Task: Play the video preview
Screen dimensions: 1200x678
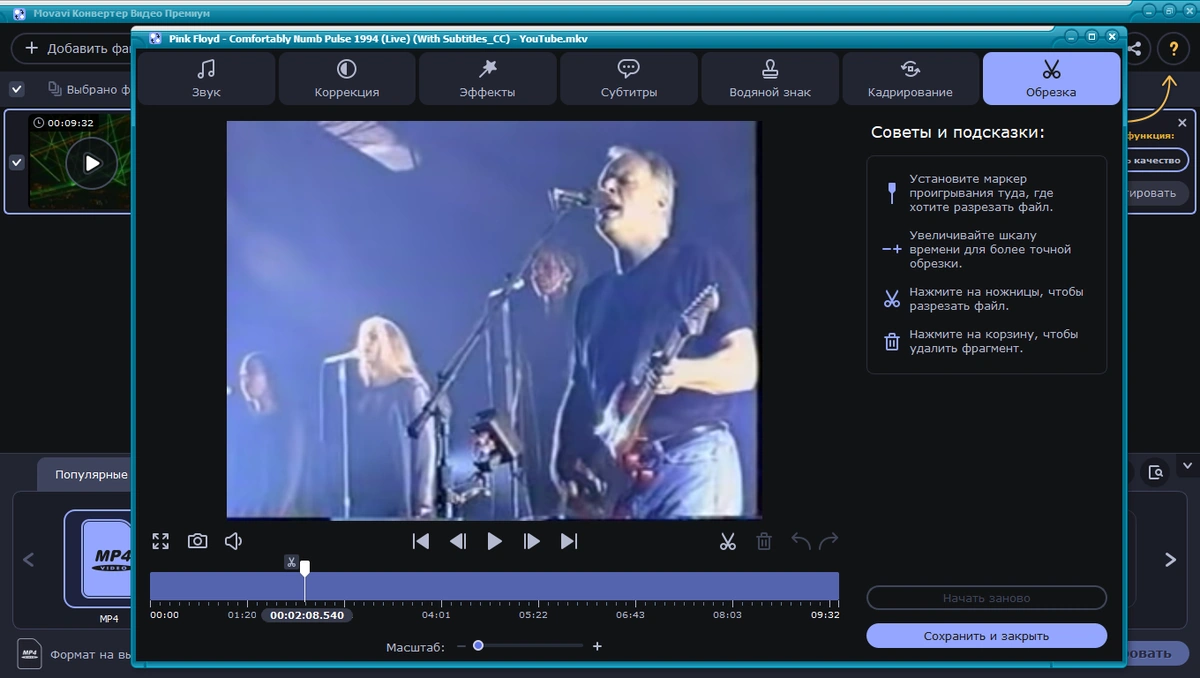Action: pyautogui.click(x=494, y=541)
